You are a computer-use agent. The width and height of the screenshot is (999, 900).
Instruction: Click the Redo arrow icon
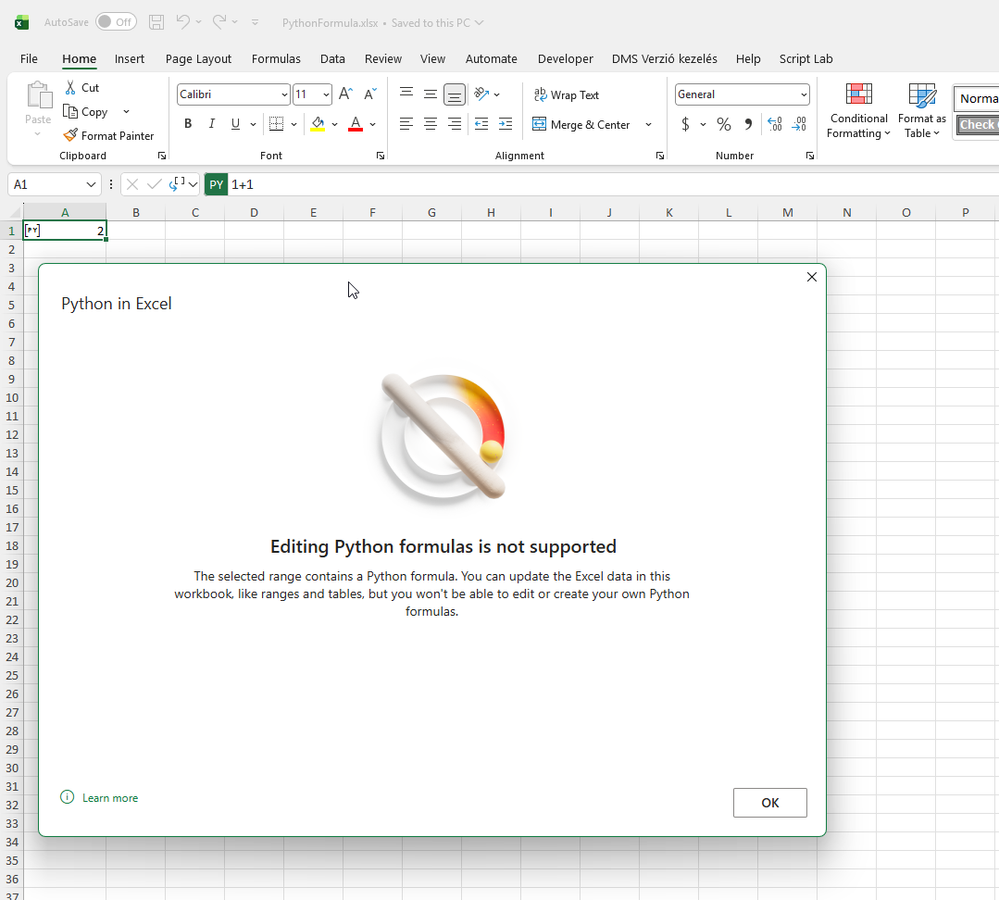(219, 22)
